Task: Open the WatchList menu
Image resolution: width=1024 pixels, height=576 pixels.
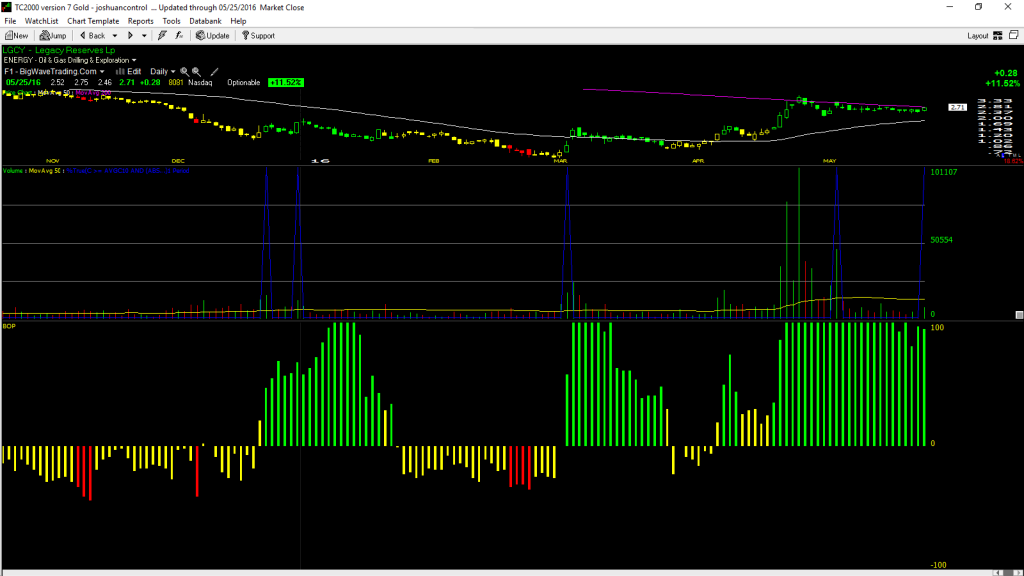Action: (x=41, y=21)
